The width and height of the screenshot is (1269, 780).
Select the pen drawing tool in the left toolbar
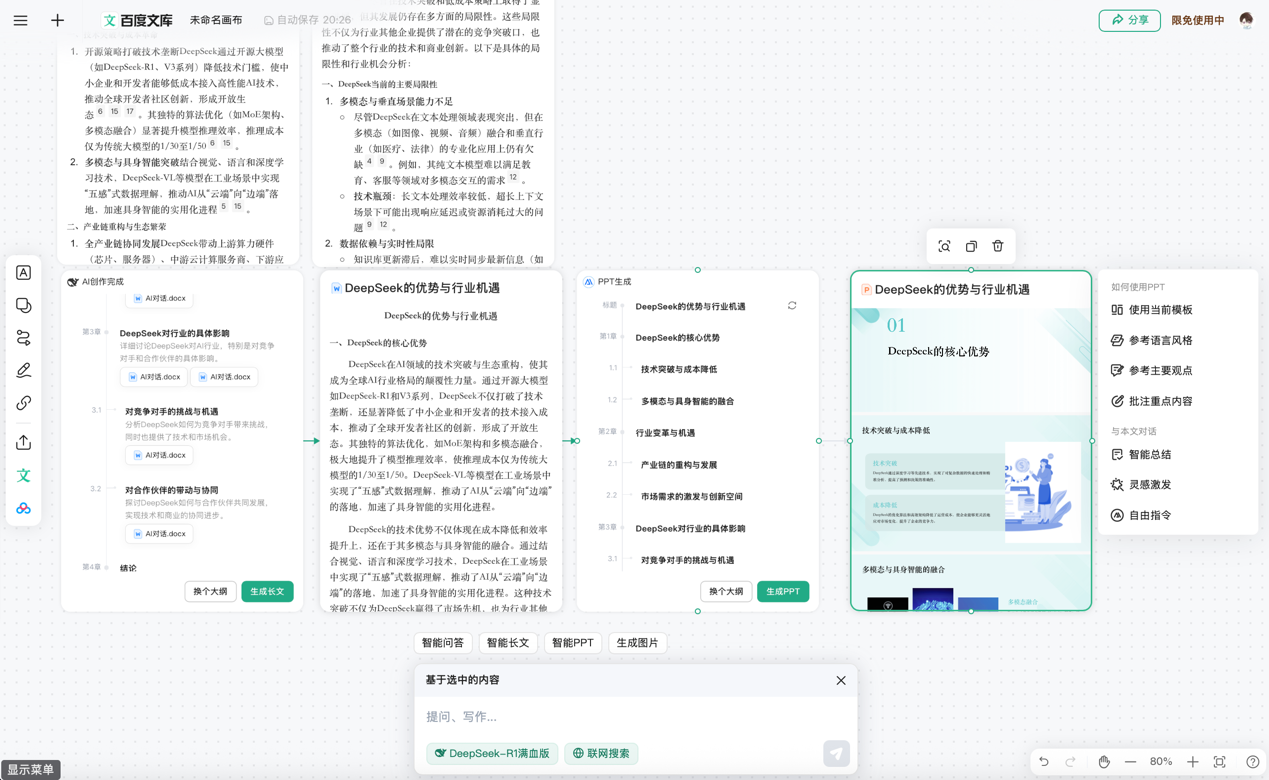click(x=24, y=370)
